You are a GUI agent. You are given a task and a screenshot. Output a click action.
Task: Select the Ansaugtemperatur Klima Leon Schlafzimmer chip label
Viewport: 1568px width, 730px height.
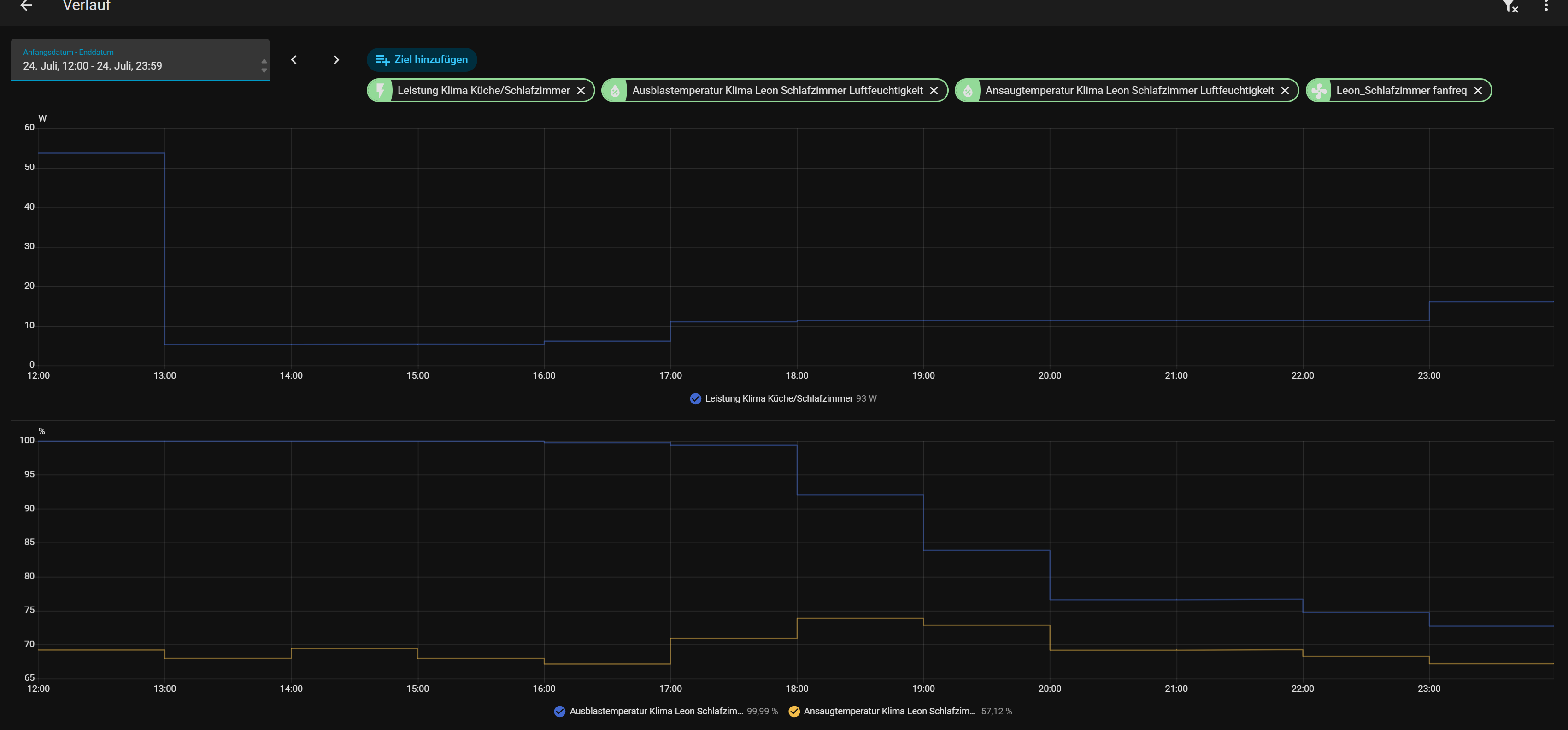point(1129,91)
